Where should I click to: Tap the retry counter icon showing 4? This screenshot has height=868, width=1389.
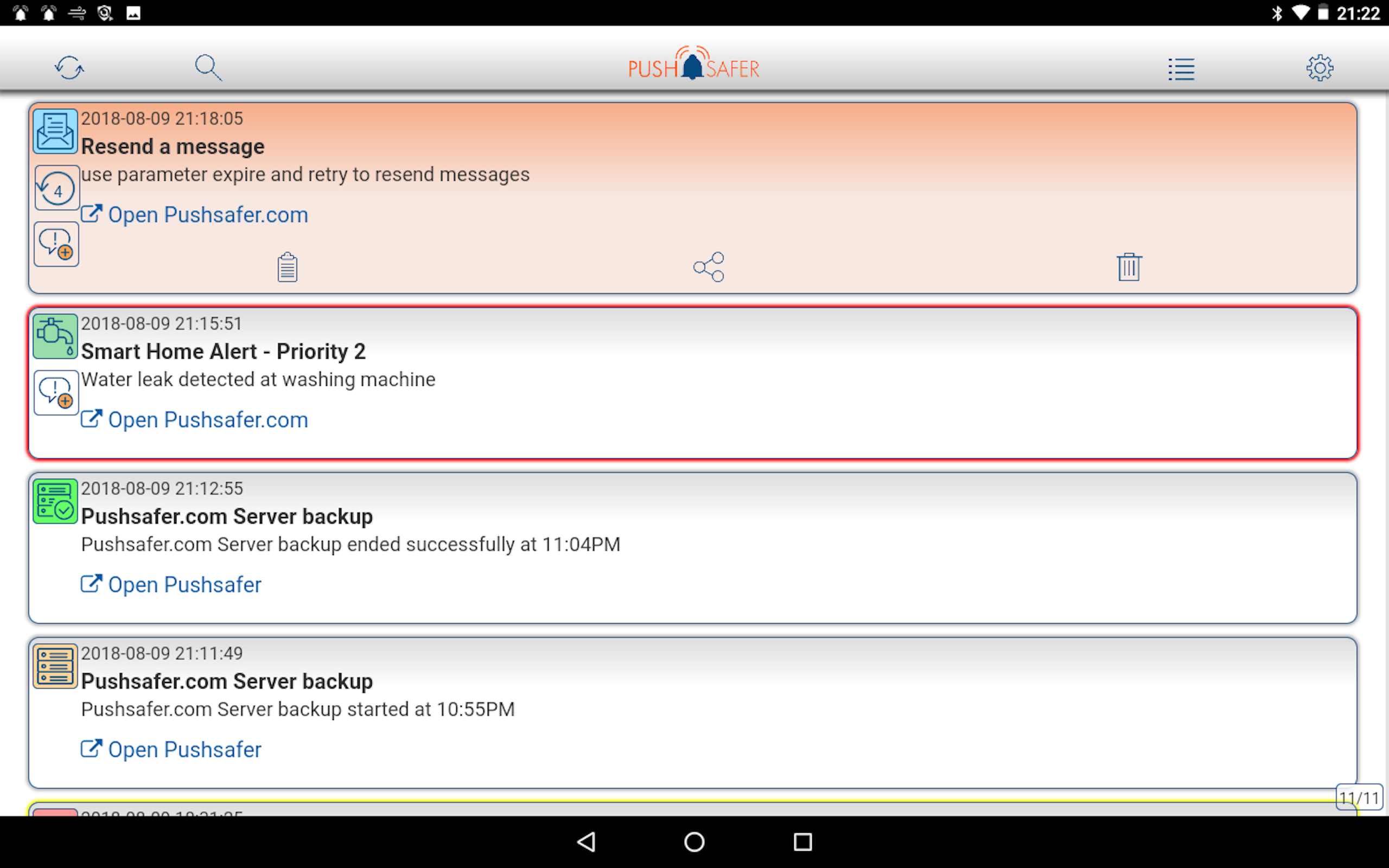(56, 188)
